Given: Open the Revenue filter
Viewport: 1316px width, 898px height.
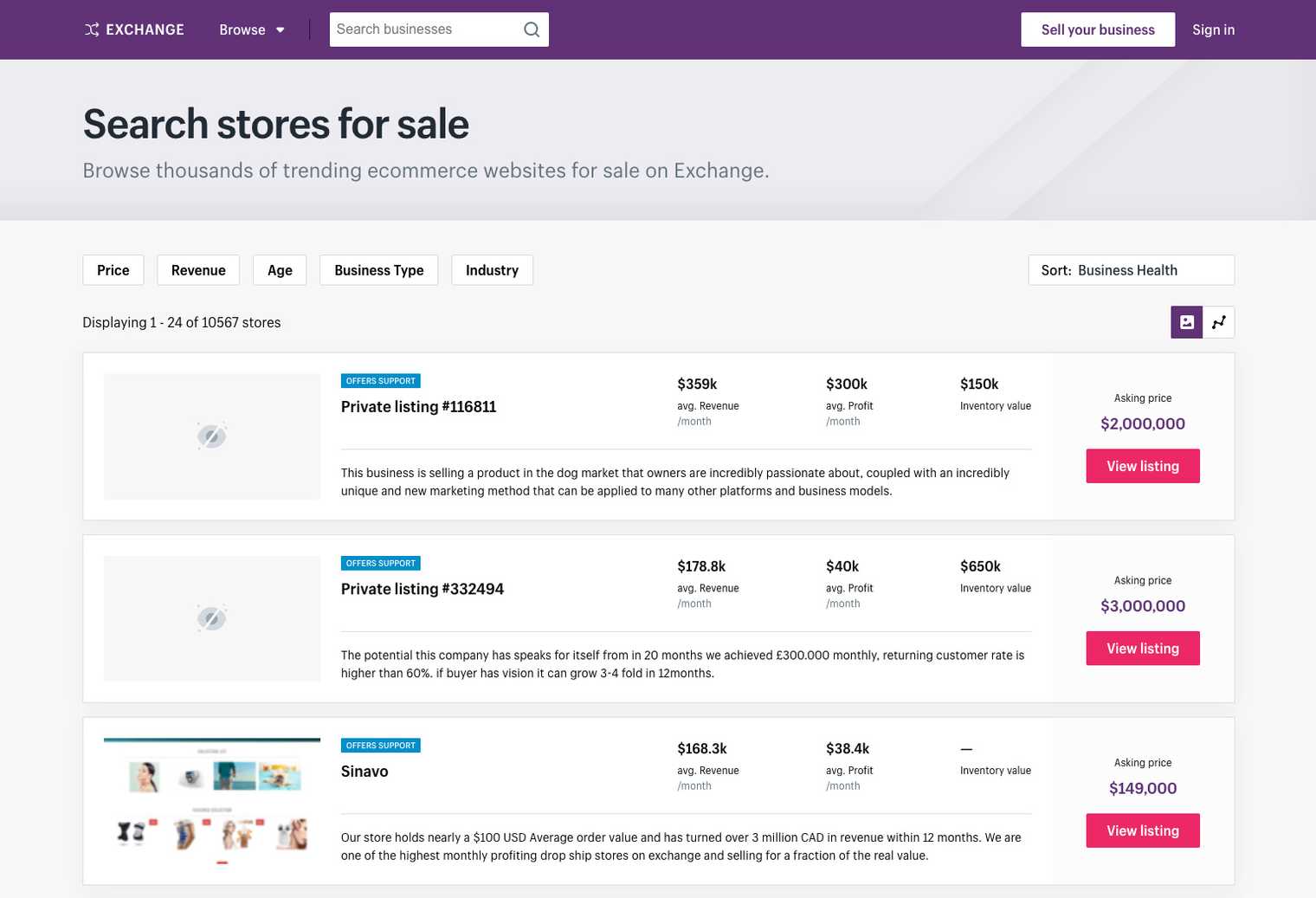Looking at the screenshot, I should tap(197, 269).
